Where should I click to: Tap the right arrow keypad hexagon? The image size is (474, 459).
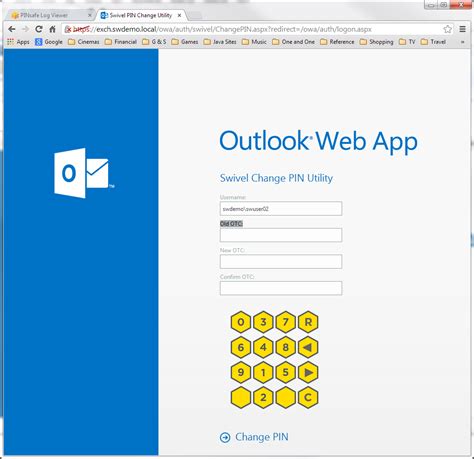click(308, 372)
